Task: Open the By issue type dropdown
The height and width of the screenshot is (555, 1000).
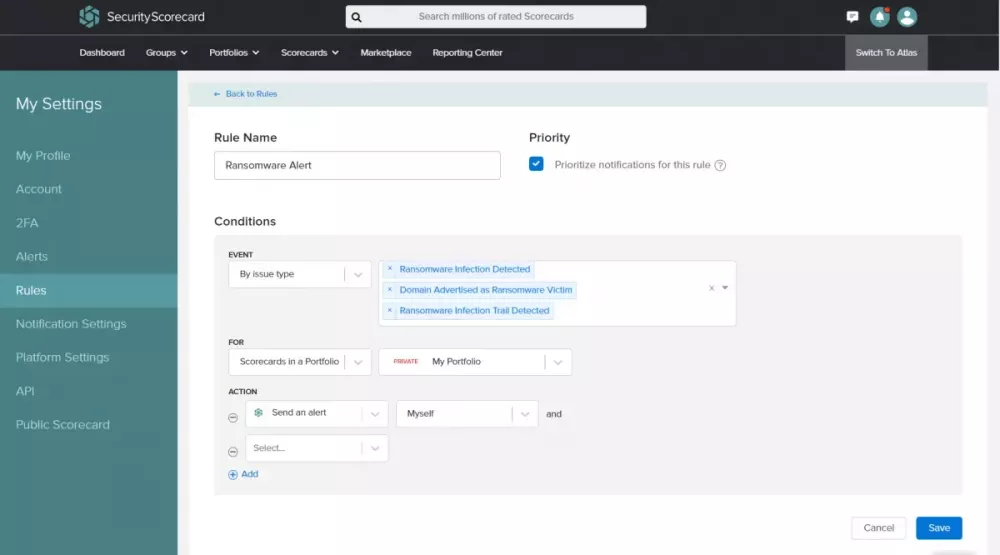Action: tap(300, 274)
